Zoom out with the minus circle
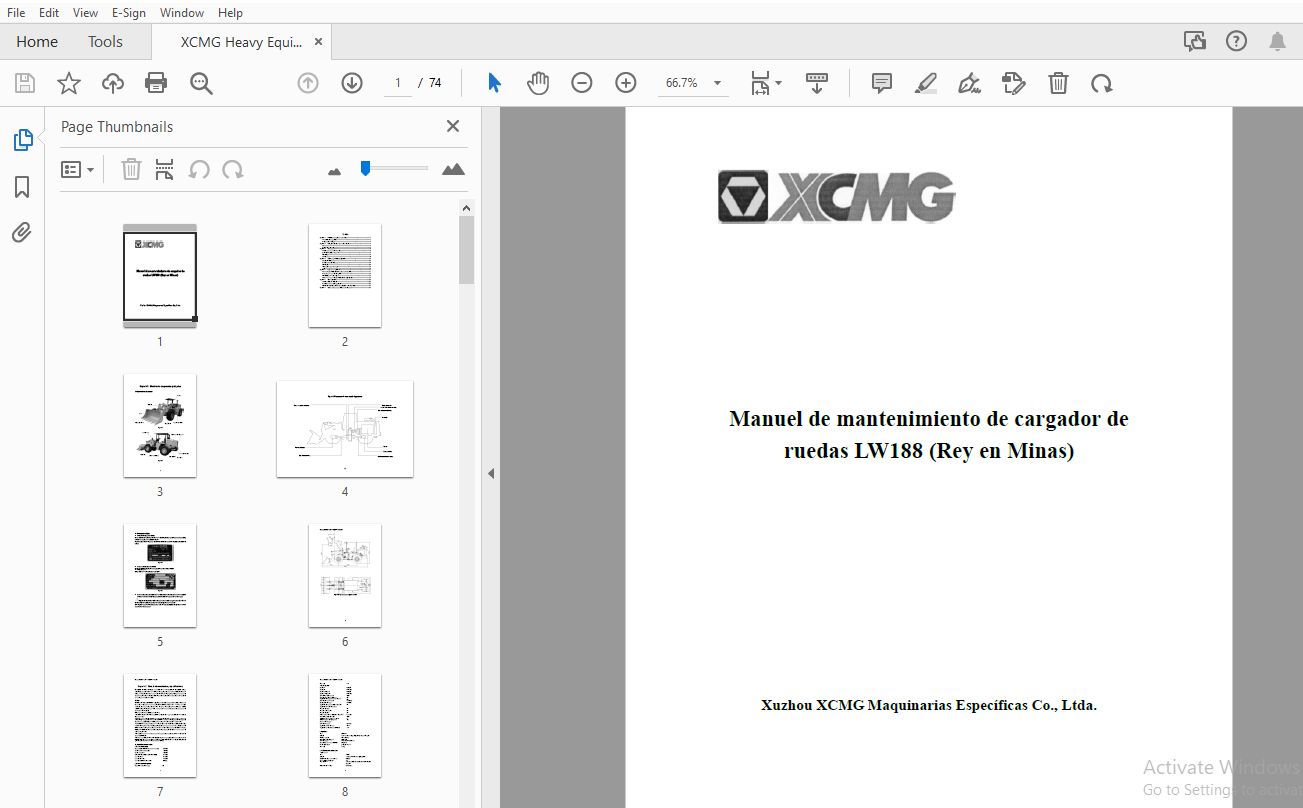This screenshot has width=1303, height=808. pyautogui.click(x=582, y=83)
